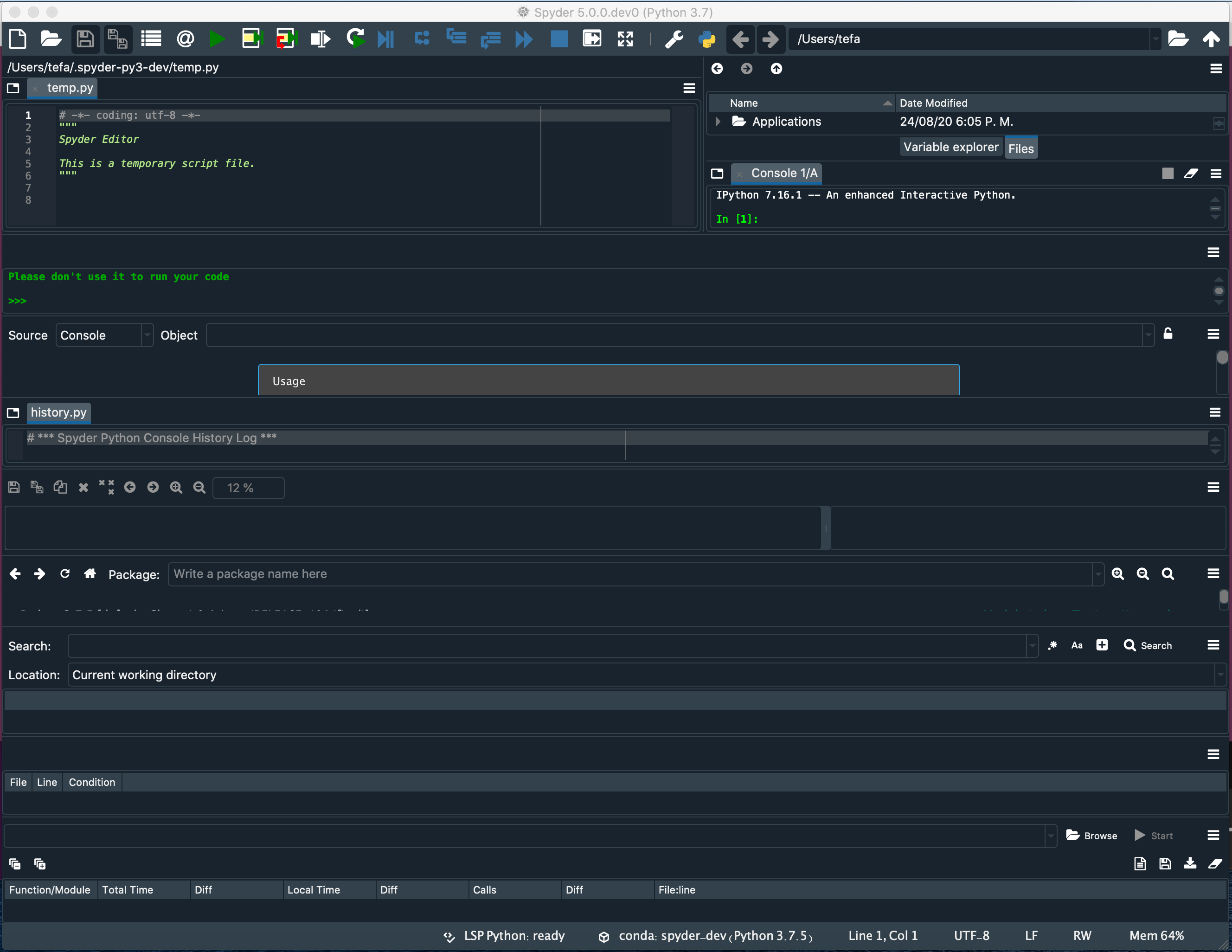Click Browse in the Profiler pane
Image resolution: width=1232 pixels, height=952 pixels.
1091,835
